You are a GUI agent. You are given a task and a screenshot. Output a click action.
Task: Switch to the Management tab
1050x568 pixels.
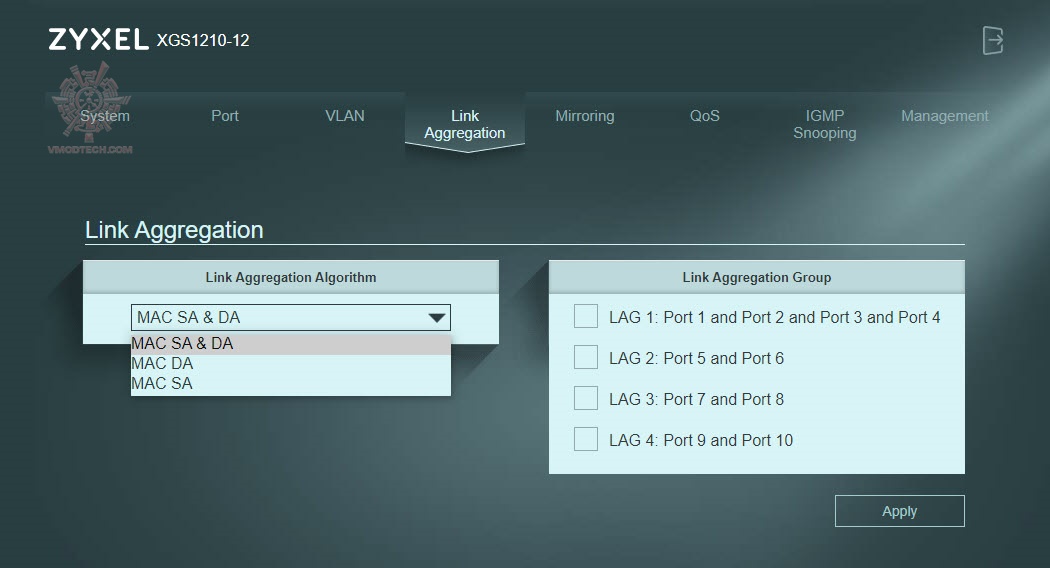pyautogui.click(x=945, y=116)
